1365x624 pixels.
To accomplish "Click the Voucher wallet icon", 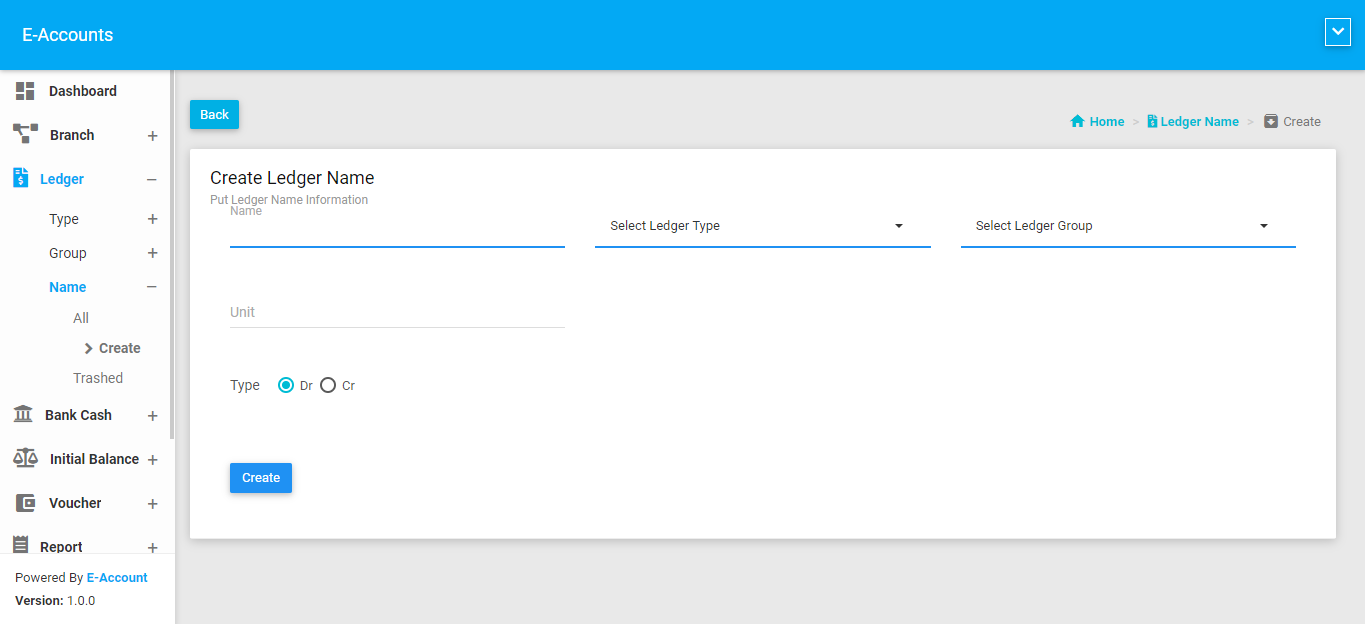I will pos(25,503).
